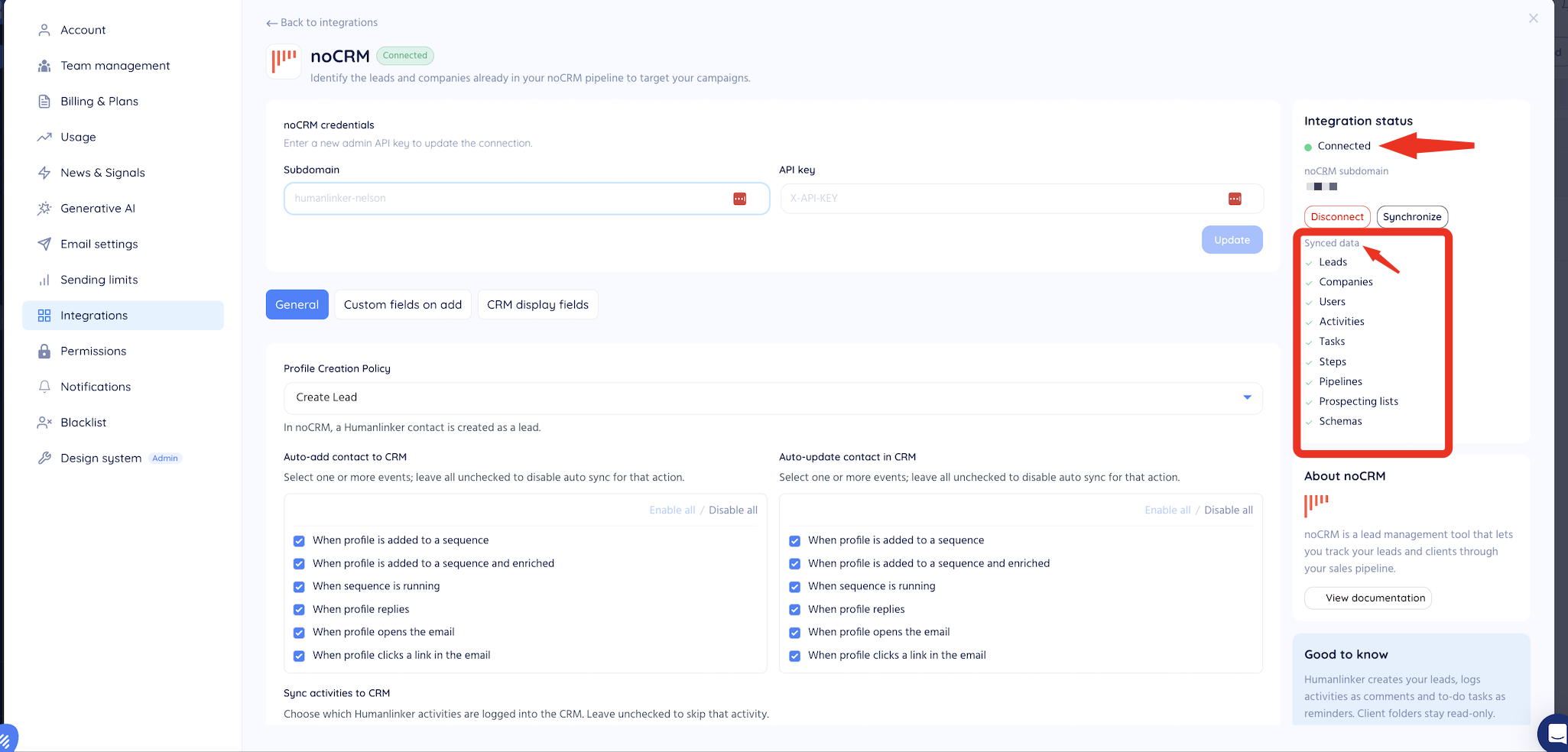Click the Synchronize button
The width and height of the screenshot is (1568, 752).
click(1412, 217)
